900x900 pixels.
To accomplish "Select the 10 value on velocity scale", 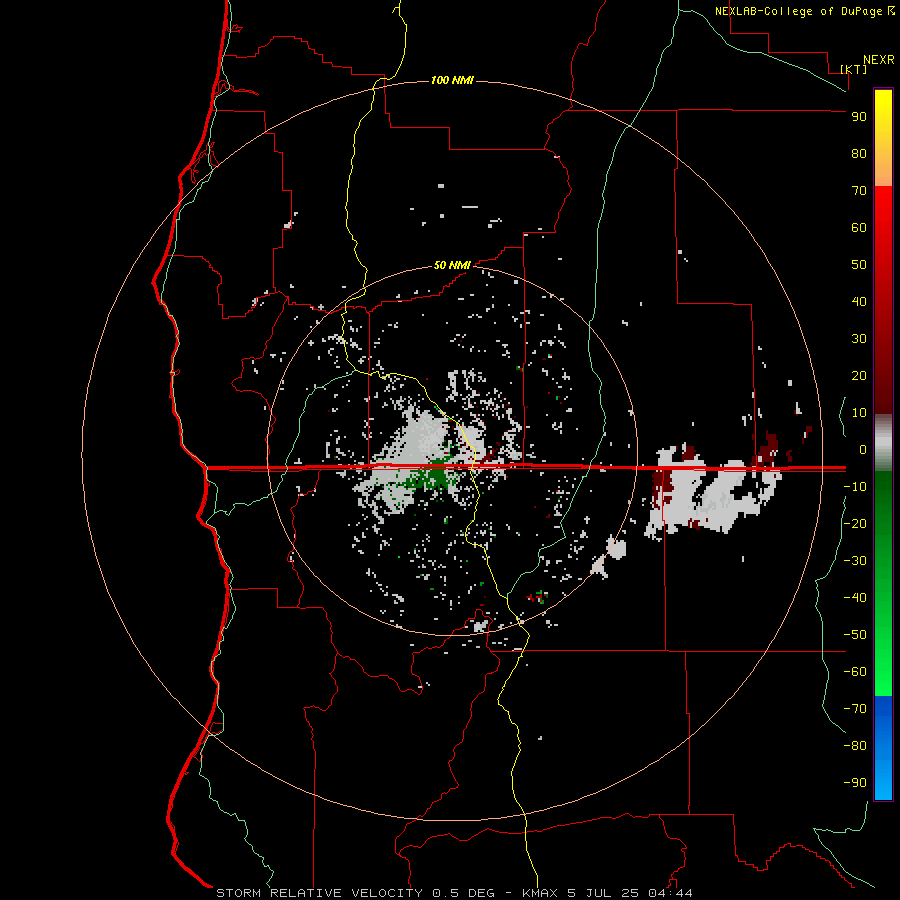I will click(x=859, y=413).
